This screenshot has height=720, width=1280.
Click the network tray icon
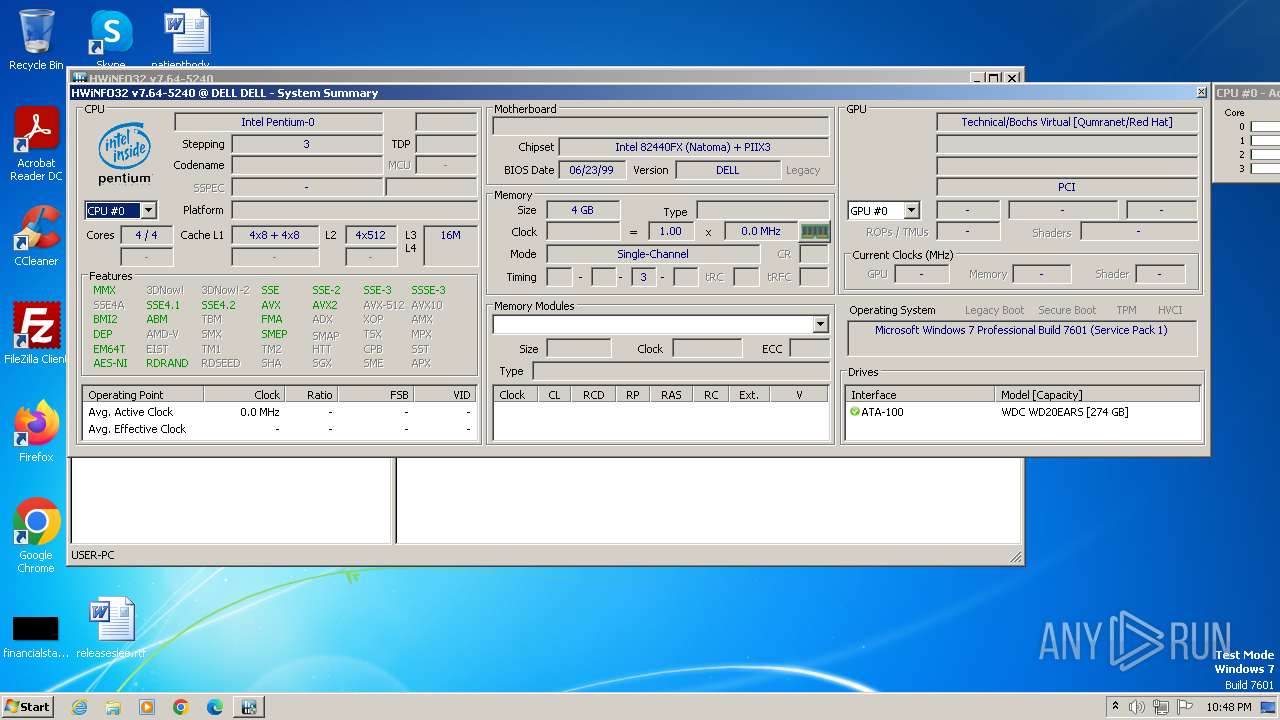tap(1161, 707)
